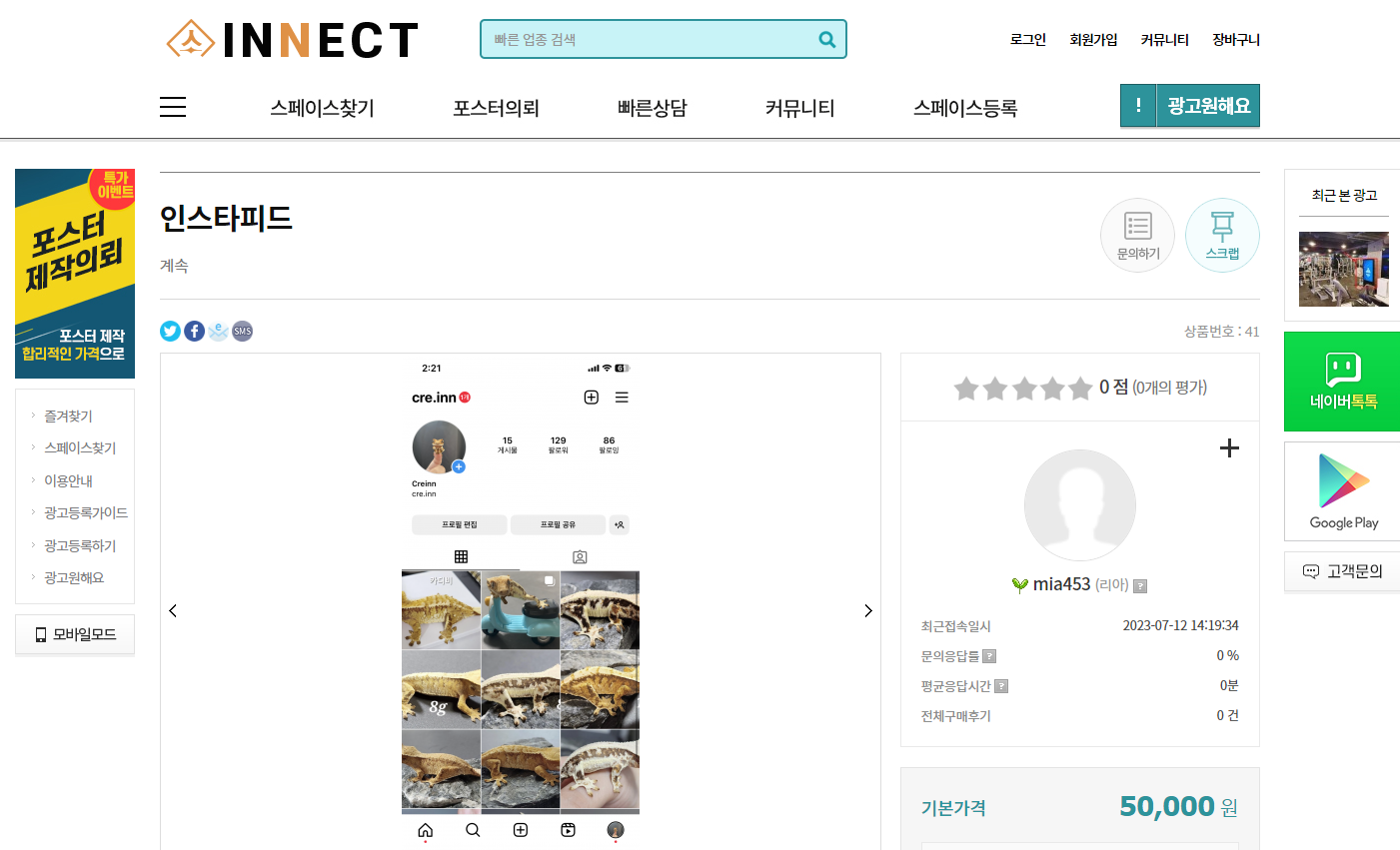The image size is (1400, 850).
Task: Focus the 빠른 업종 검색 search field
Action: [650, 40]
